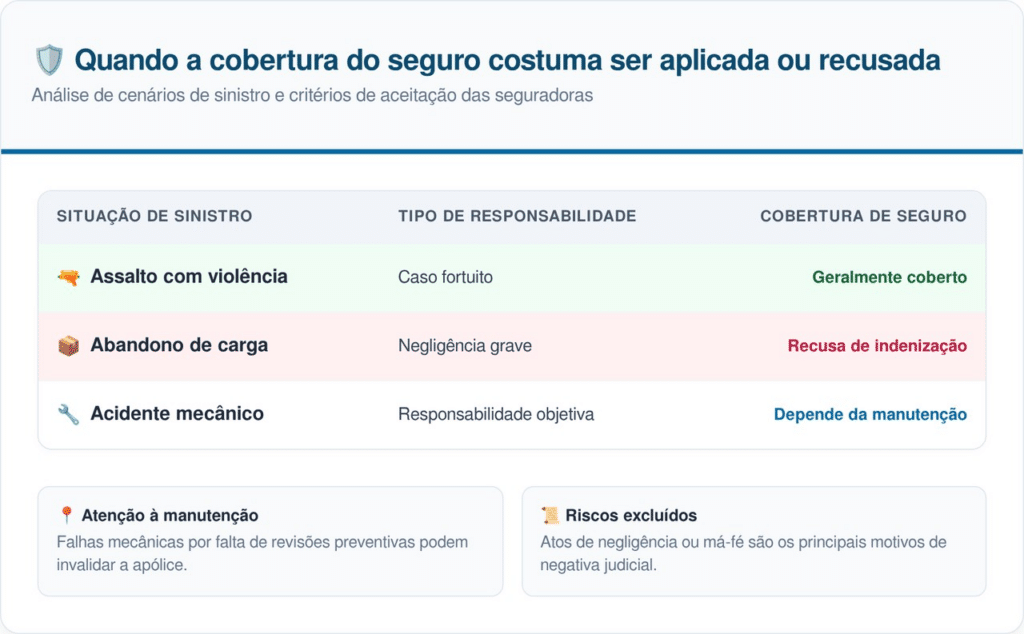Click the gun icon for Assalto com violência
Viewport: 1024px width, 634px height.
click(x=68, y=277)
